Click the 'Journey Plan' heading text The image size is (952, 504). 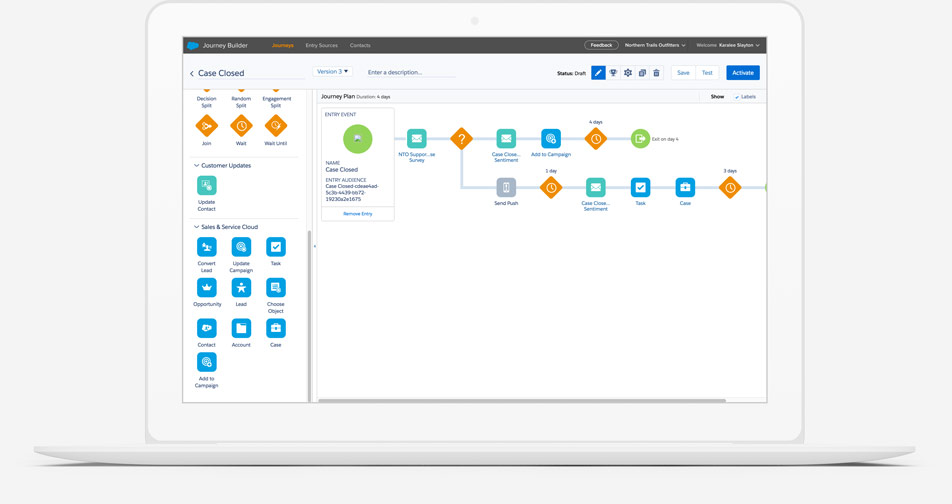(338, 97)
